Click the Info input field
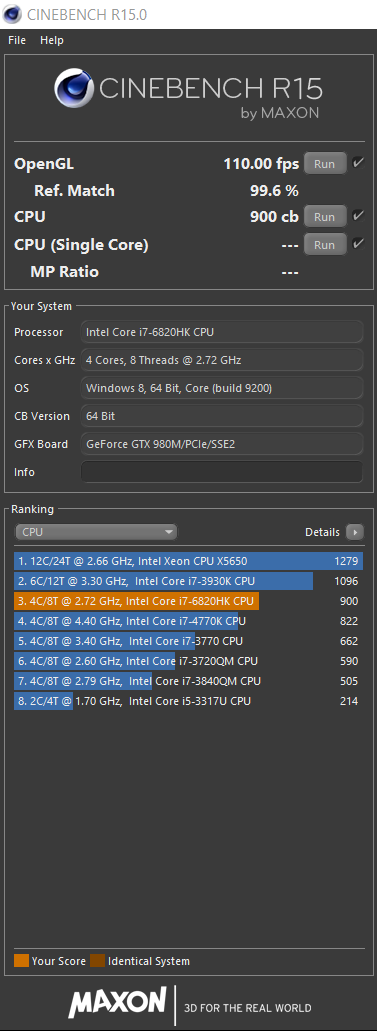This screenshot has width=377, height=1031. pyautogui.click(x=222, y=472)
